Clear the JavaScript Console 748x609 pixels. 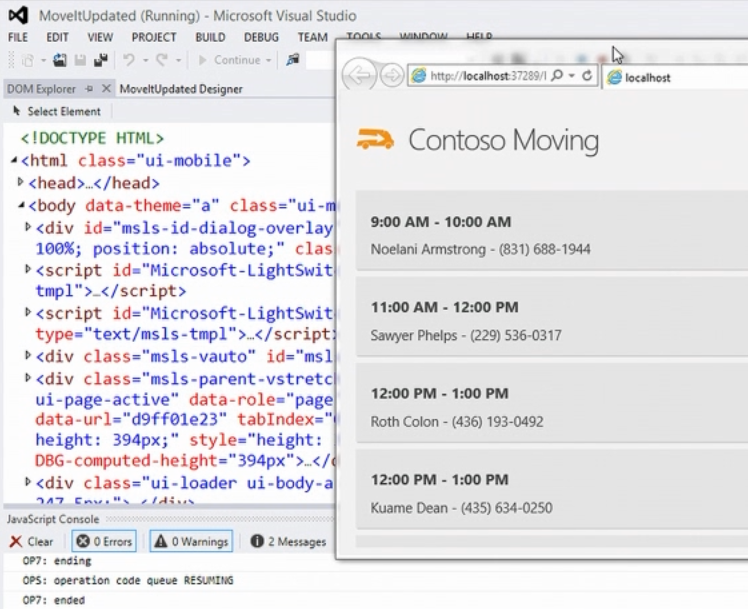pos(31,541)
